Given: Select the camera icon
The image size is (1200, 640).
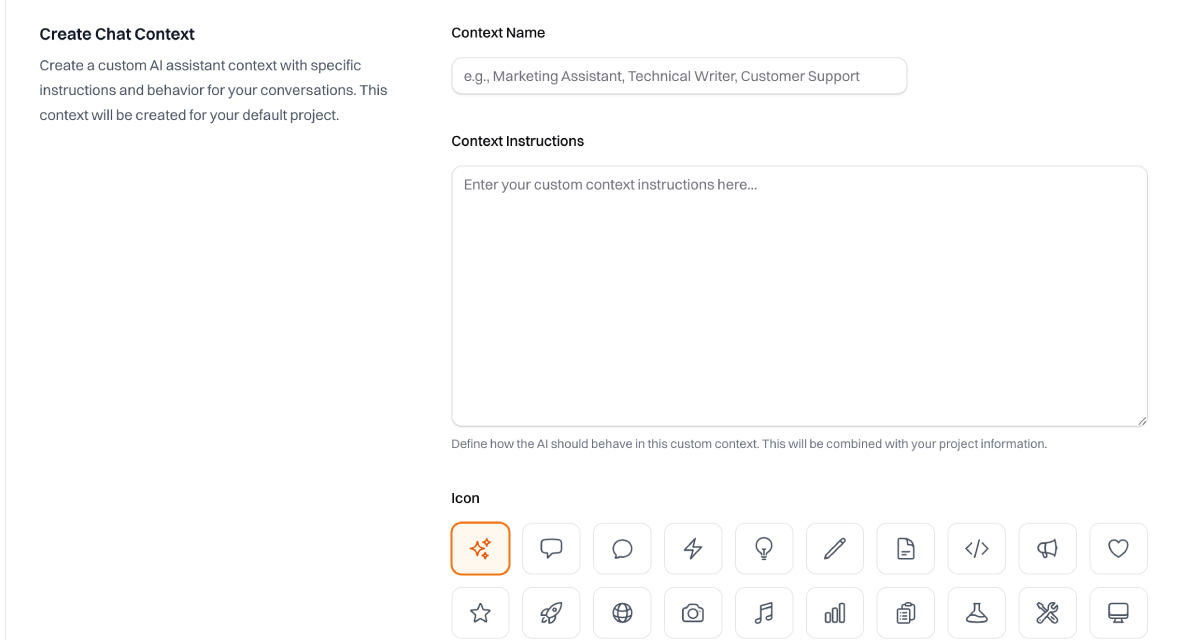Looking at the screenshot, I should (x=693, y=613).
